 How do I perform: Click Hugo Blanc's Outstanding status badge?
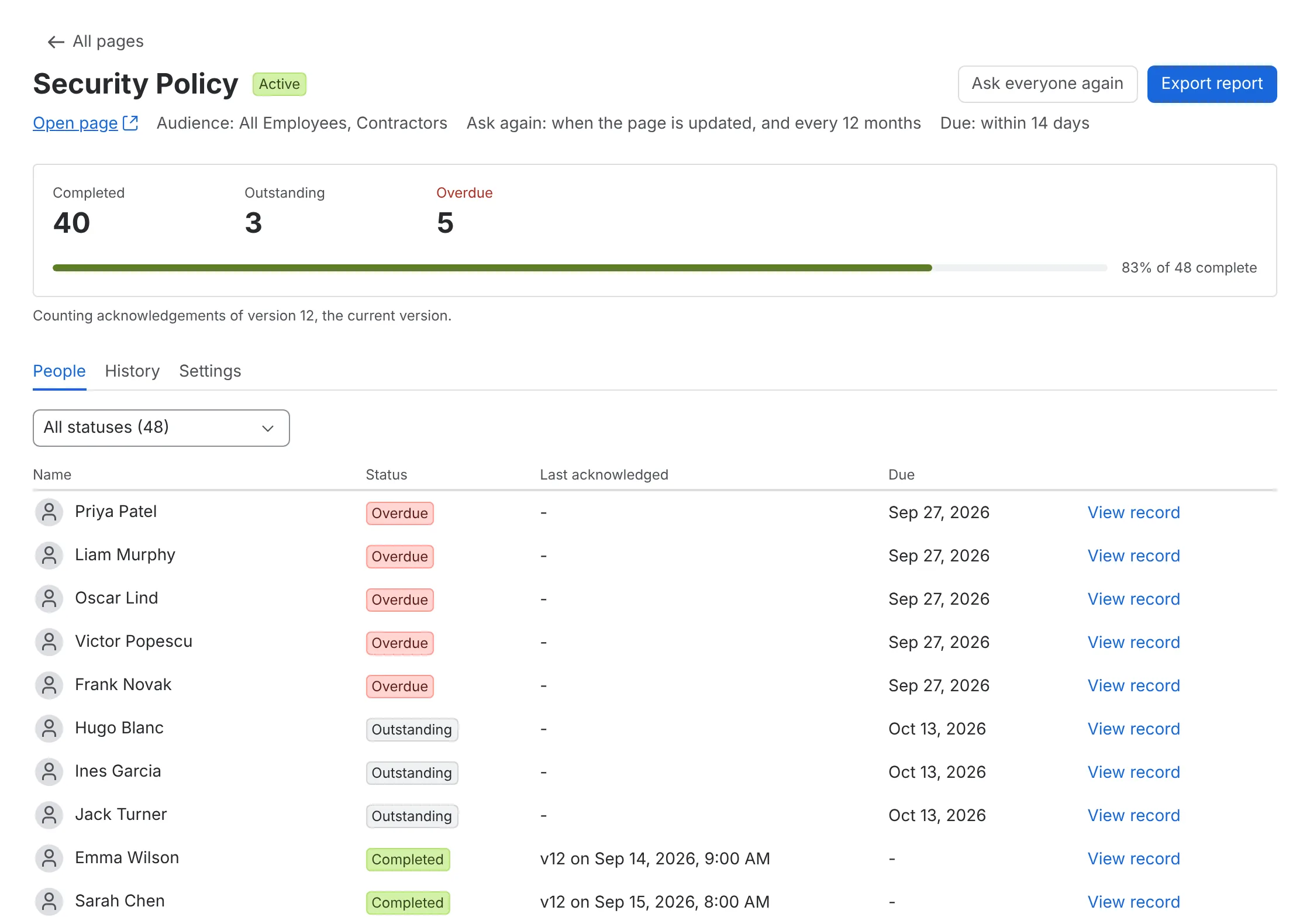click(412, 730)
